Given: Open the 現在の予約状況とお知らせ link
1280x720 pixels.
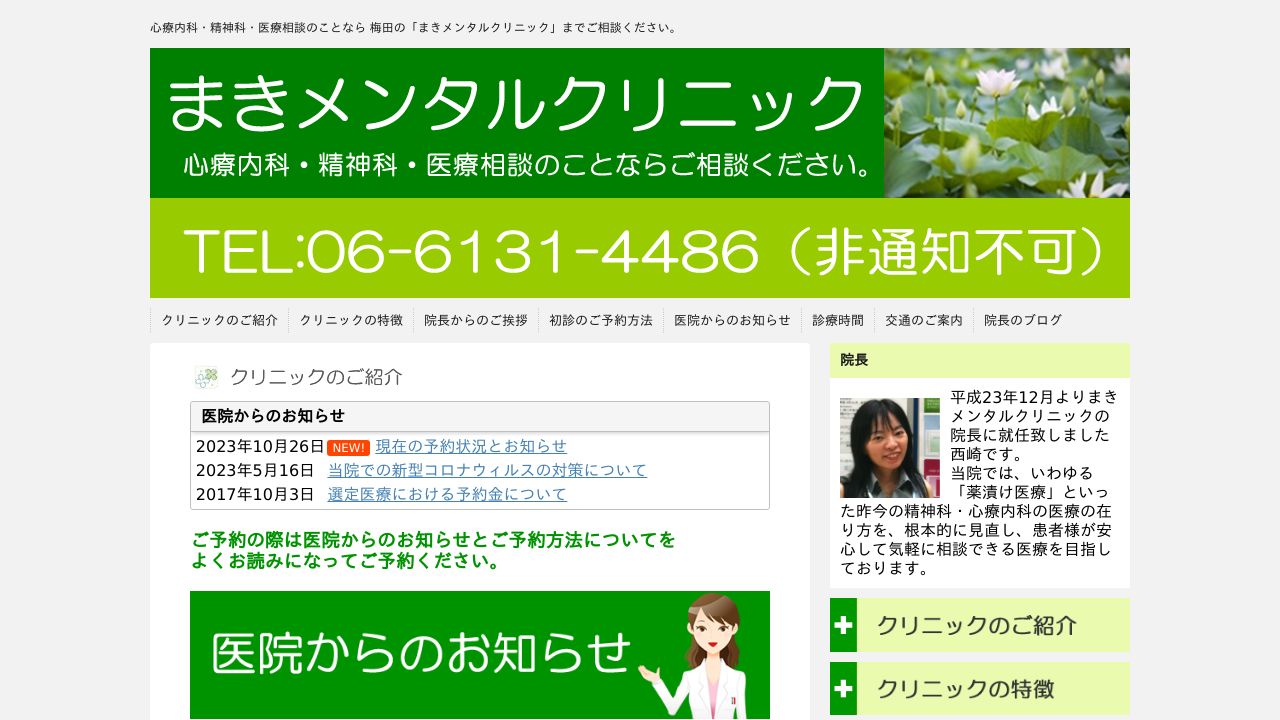Looking at the screenshot, I should 470,446.
